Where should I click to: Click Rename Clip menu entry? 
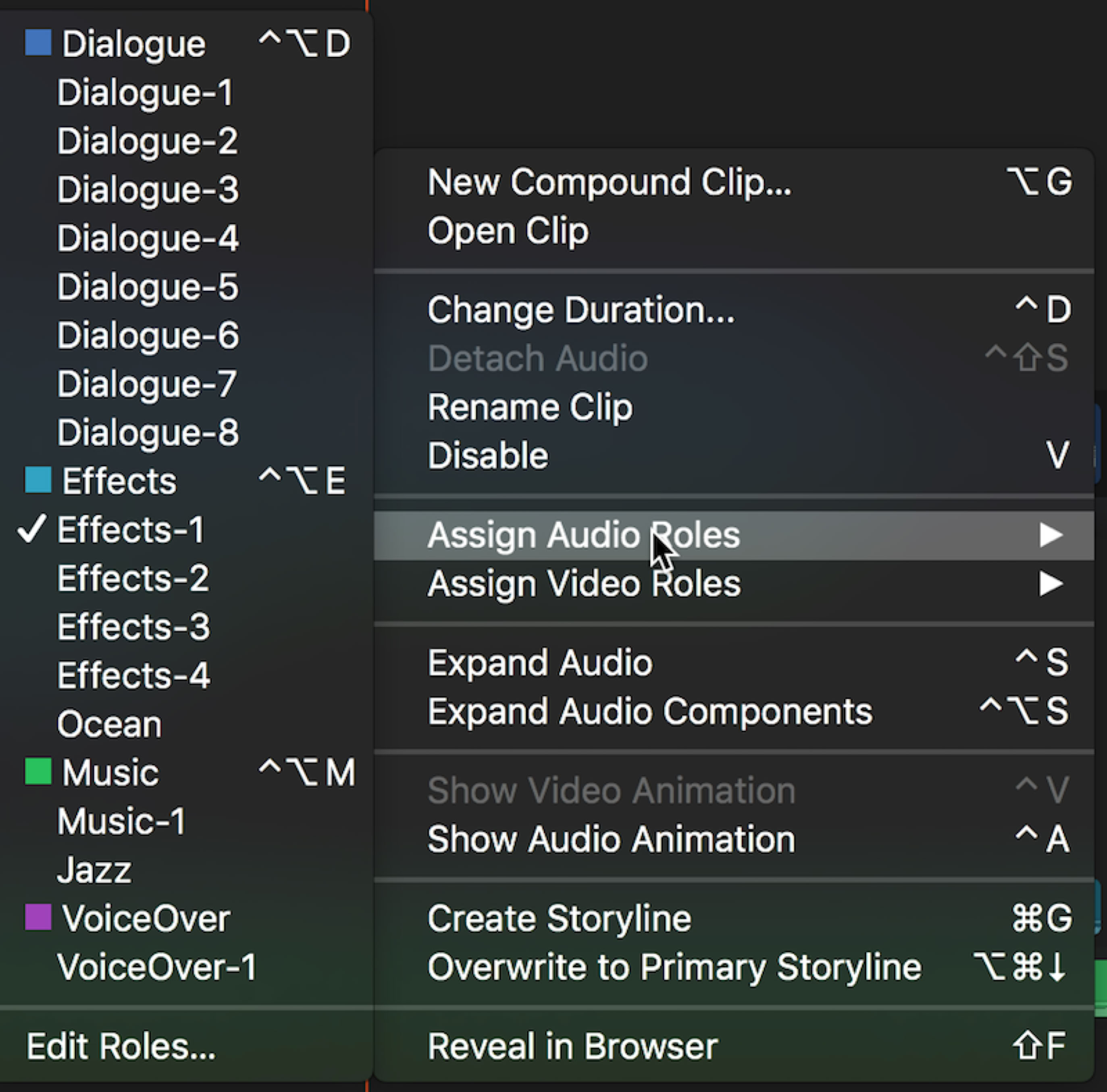[x=530, y=407]
